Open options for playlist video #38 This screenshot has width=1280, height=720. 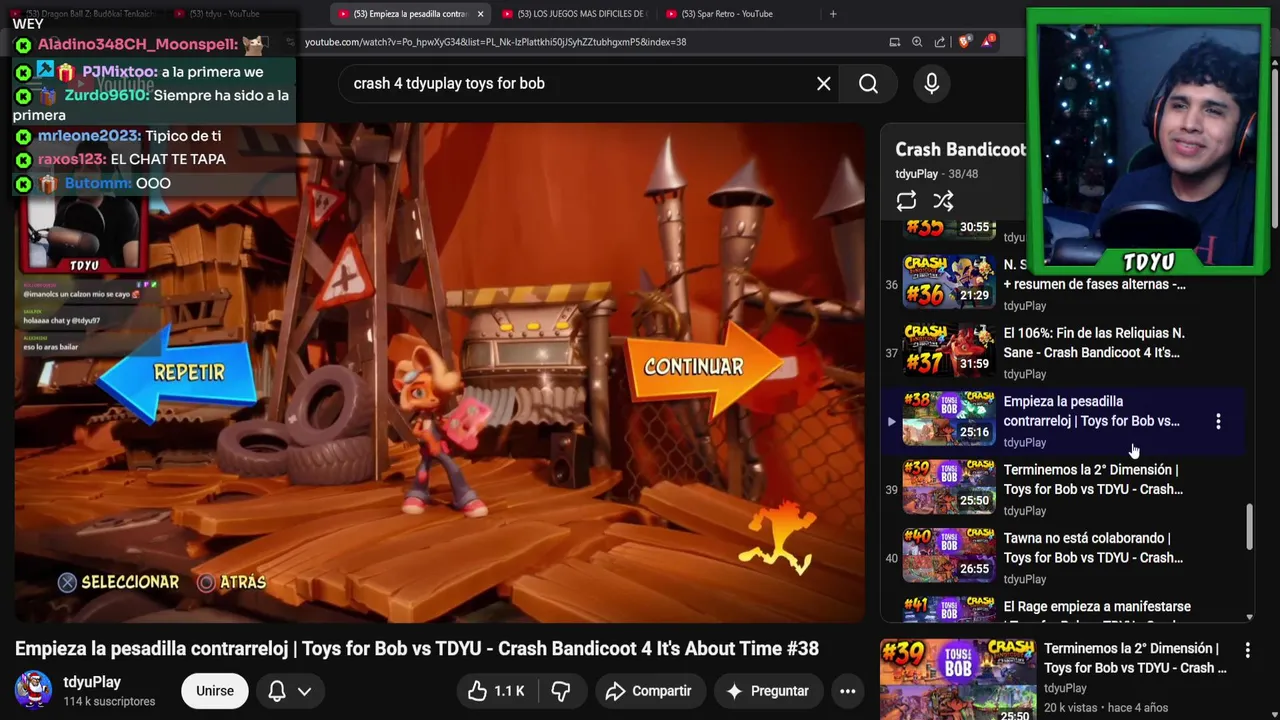coord(1218,422)
